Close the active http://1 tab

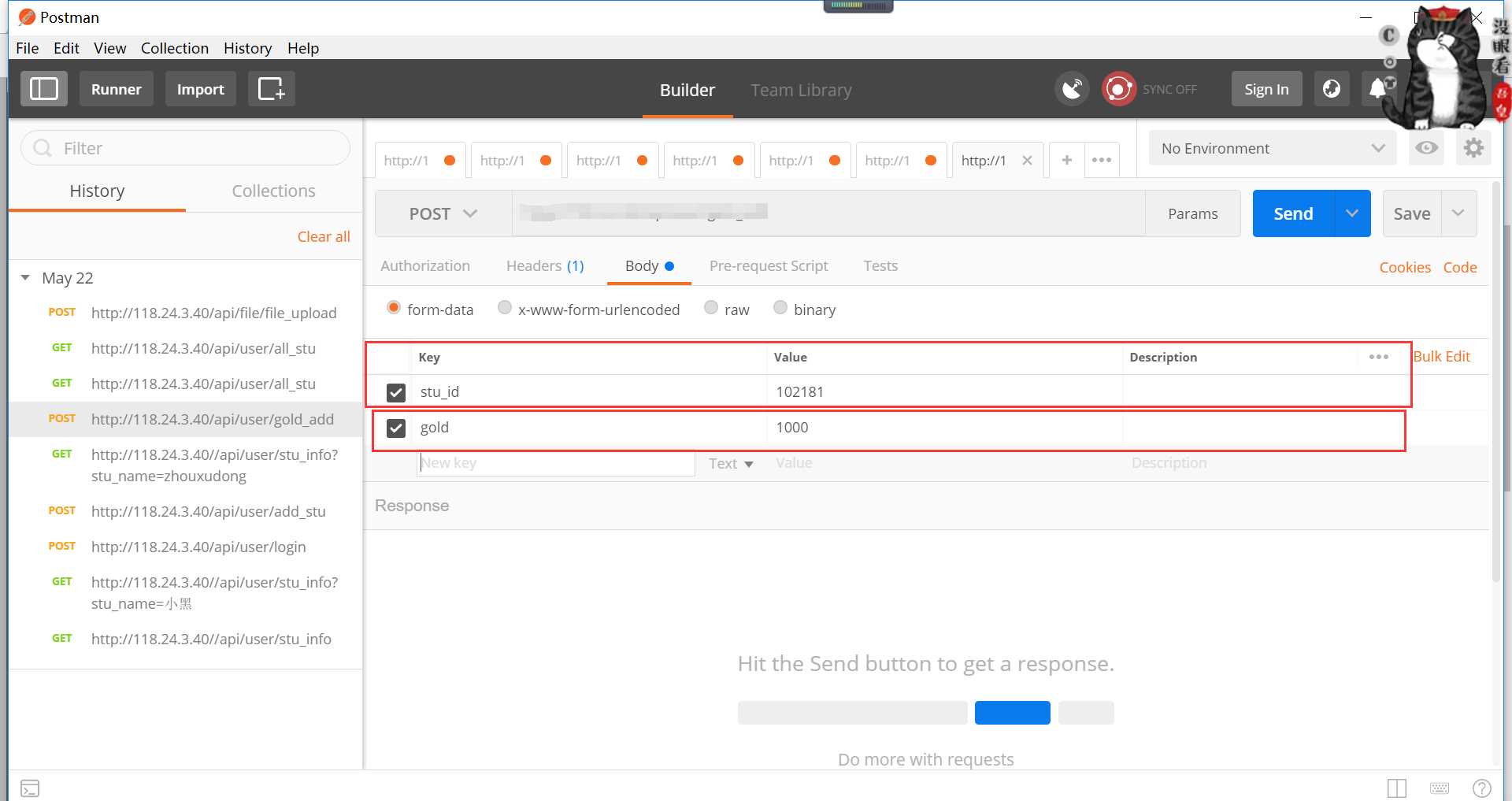1027,161
